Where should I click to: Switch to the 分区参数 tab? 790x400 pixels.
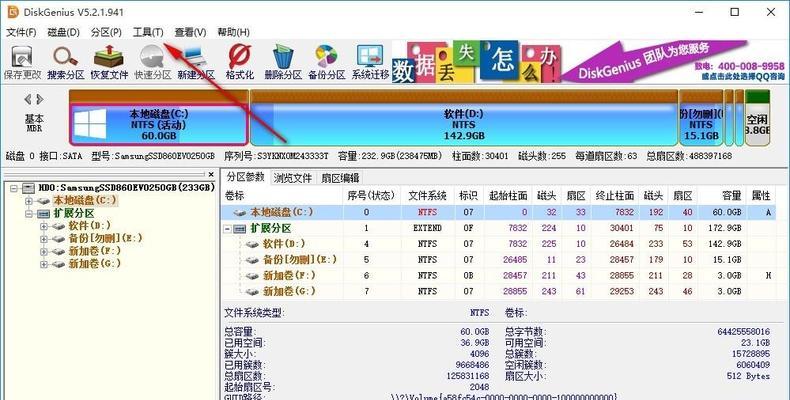[x=245, y=177]
